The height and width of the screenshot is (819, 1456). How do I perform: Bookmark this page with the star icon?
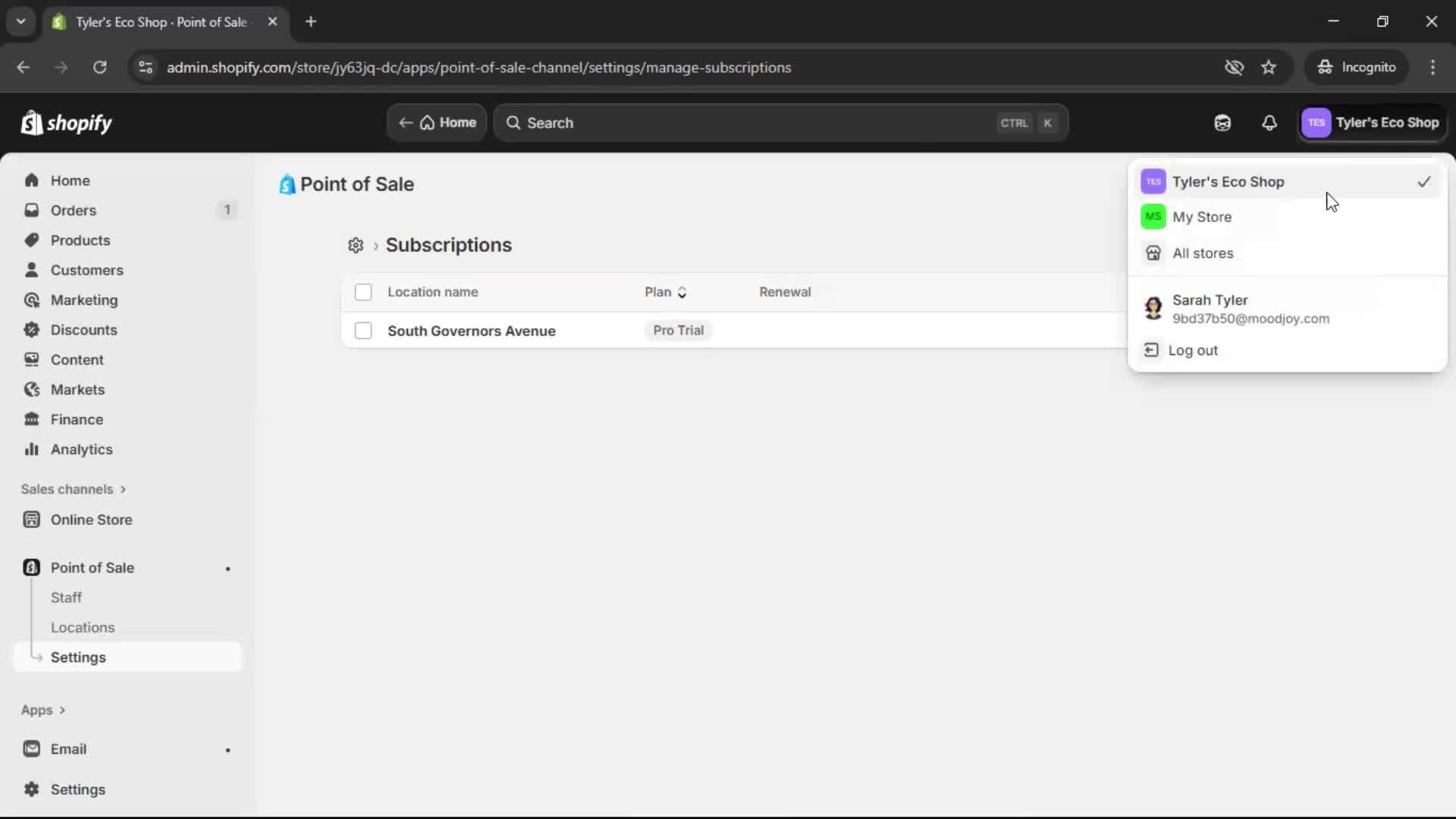pyautogui.click(x=1269, y=67)
